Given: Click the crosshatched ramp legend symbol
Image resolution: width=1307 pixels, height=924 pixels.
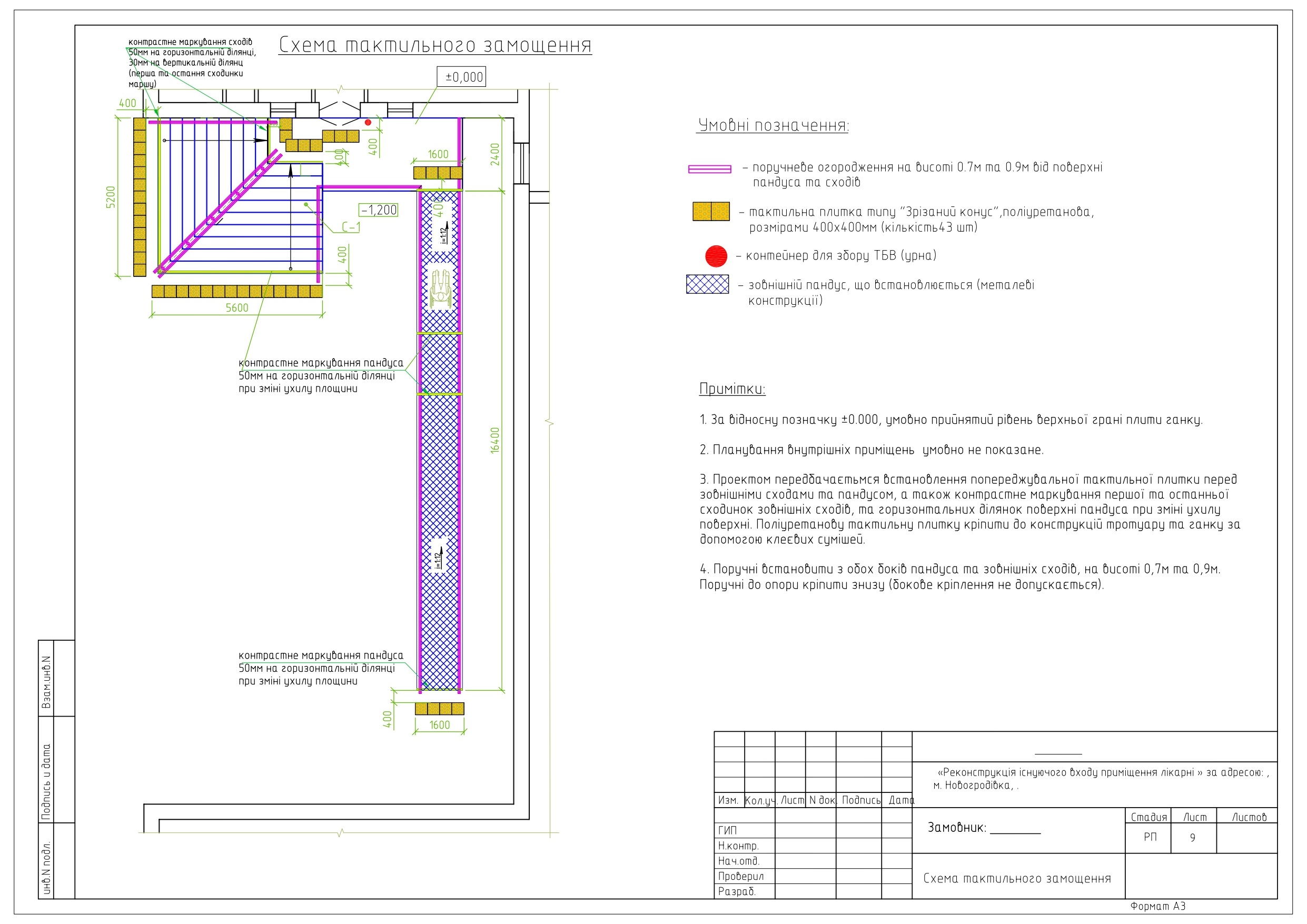Looking at the screenshot, I should [x=707, y=284].
